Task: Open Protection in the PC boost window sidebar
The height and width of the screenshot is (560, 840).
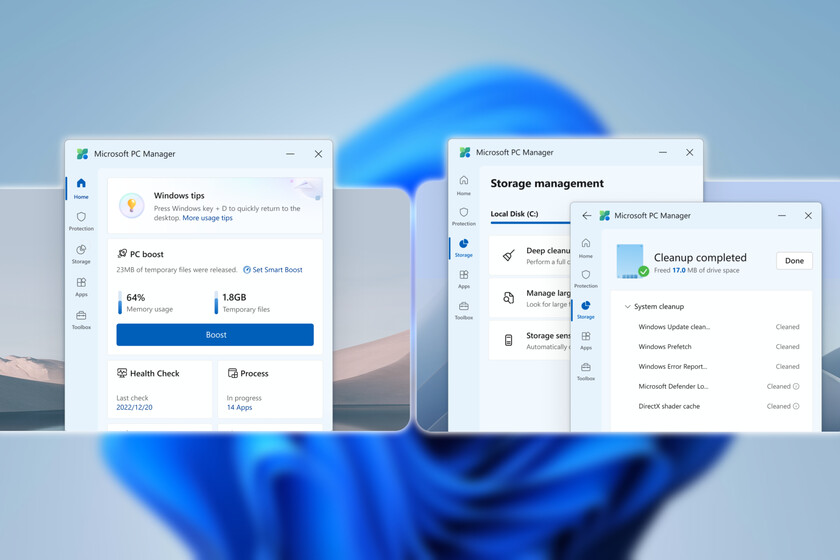Action: 81,220
